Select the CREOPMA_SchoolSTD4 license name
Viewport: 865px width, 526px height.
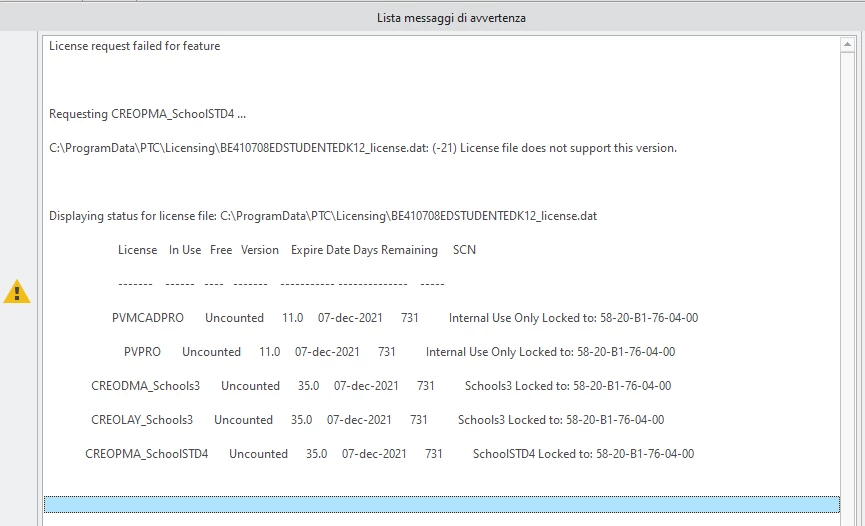[x=146, y=454]
